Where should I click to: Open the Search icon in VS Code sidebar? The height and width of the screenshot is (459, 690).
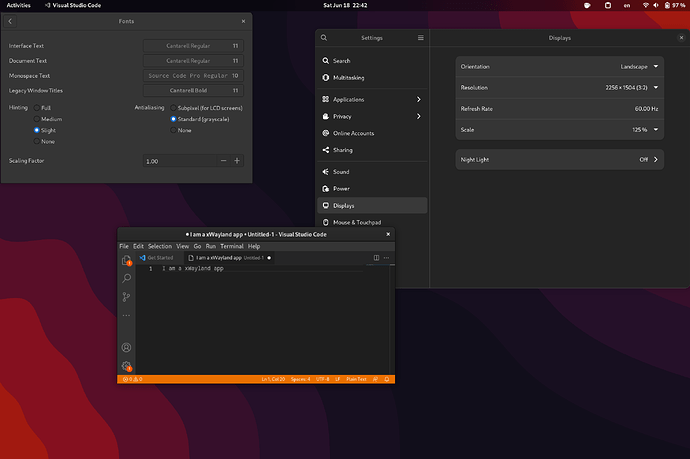pyautogui.click(x=126, y=278)
